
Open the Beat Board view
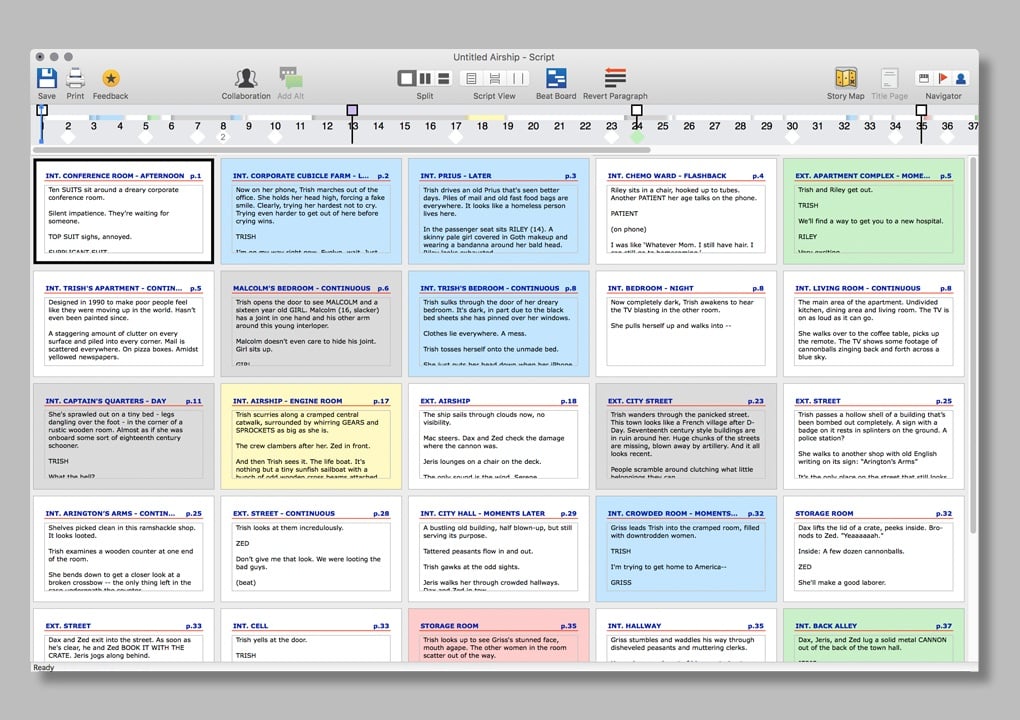(556, 78)
